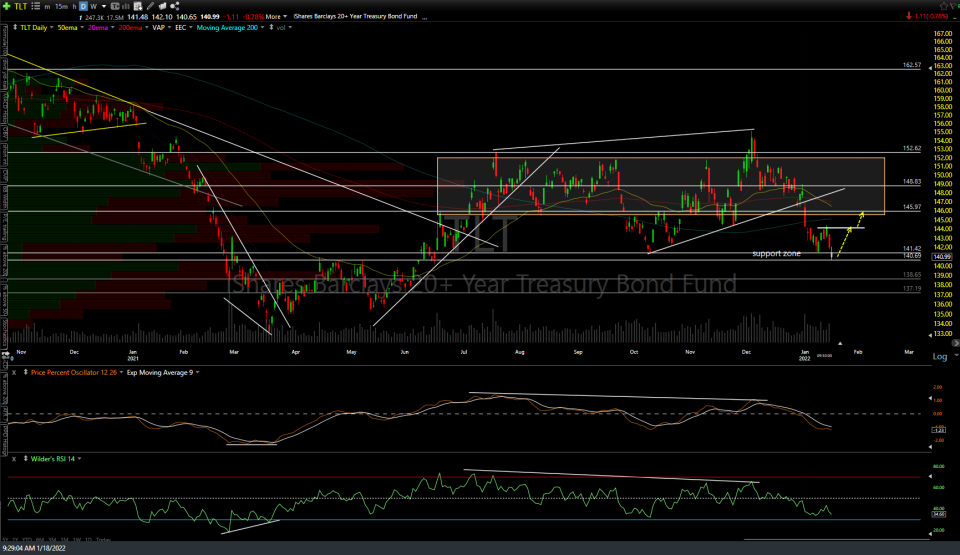Screen dimensions: 960x555
Task: Click the star favorite icon
Action: click(943, 6)
